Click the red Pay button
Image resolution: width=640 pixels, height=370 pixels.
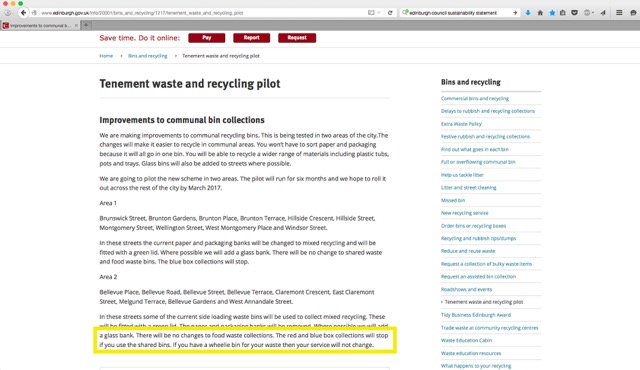click(207, 38)
